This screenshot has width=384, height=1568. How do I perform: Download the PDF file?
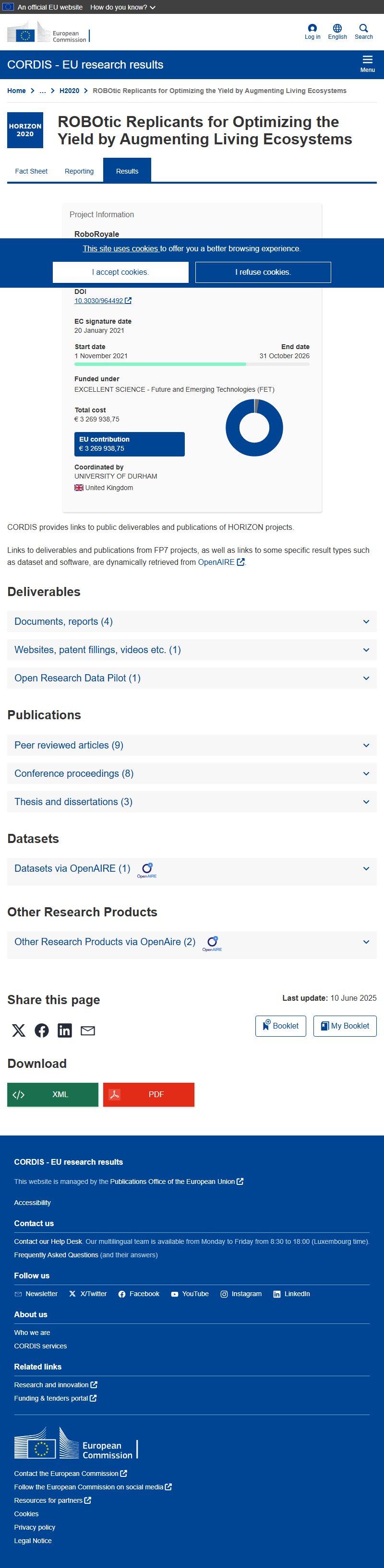click(149, 1094)
